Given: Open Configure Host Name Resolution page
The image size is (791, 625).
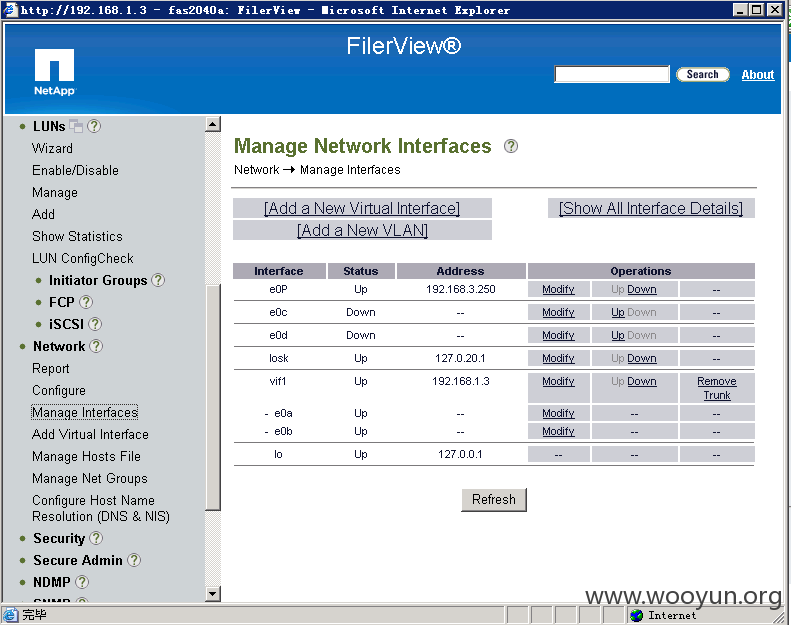Looking at the screenshot, I should click(x=101, y=508).
